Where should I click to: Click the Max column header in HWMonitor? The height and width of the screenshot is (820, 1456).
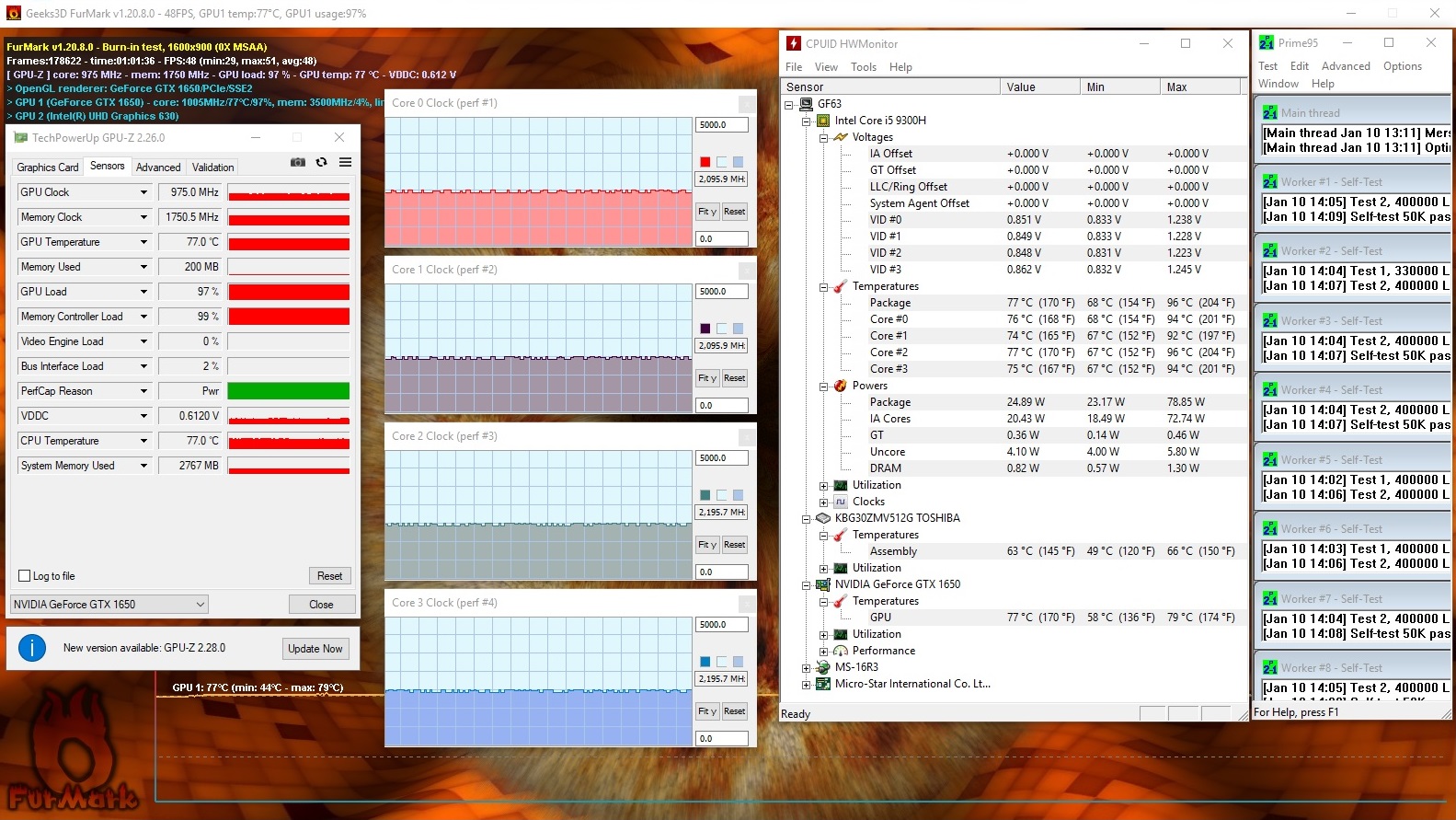coord(1200,87)
